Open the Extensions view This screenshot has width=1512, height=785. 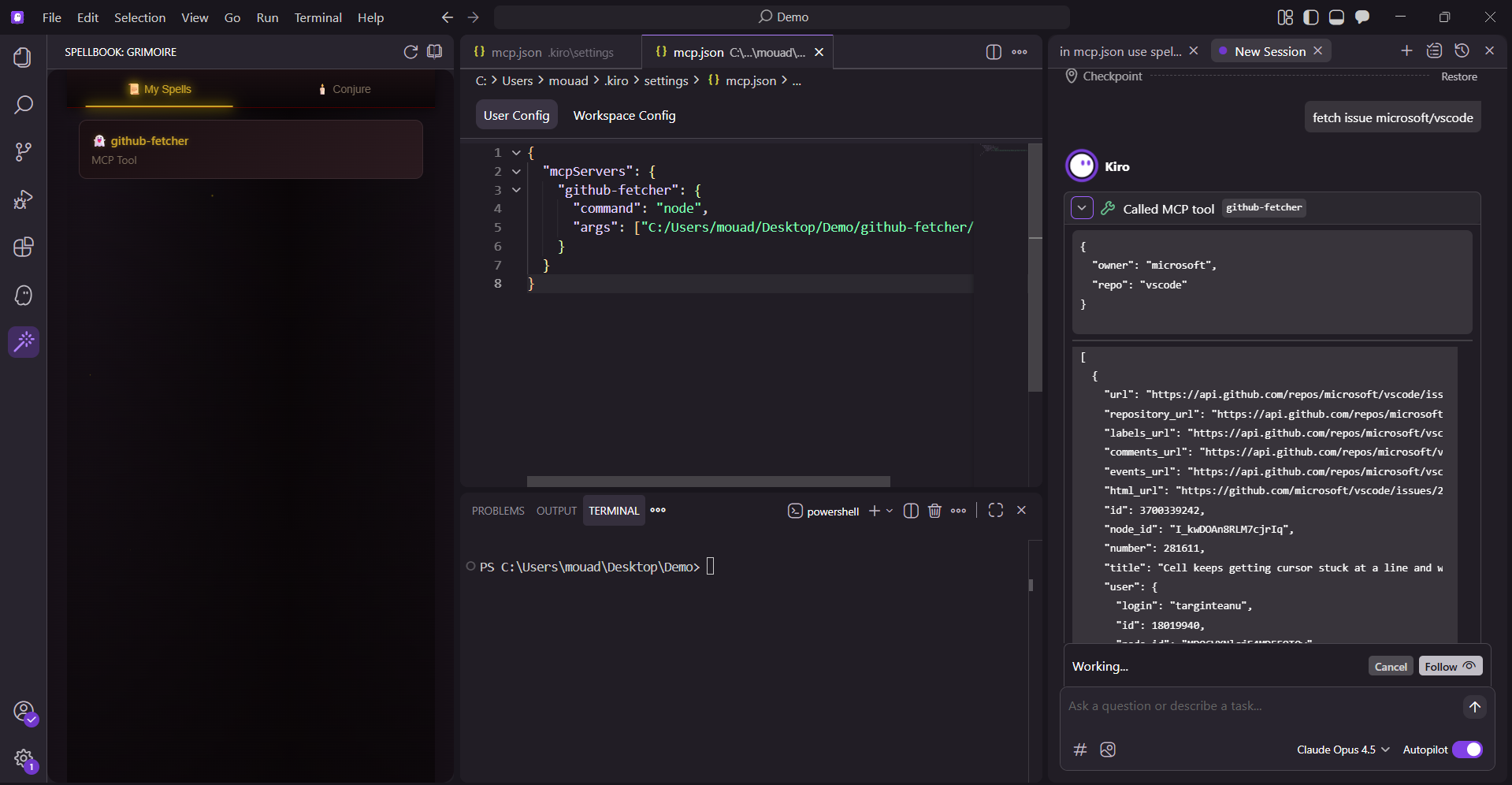tap(23, 247)
